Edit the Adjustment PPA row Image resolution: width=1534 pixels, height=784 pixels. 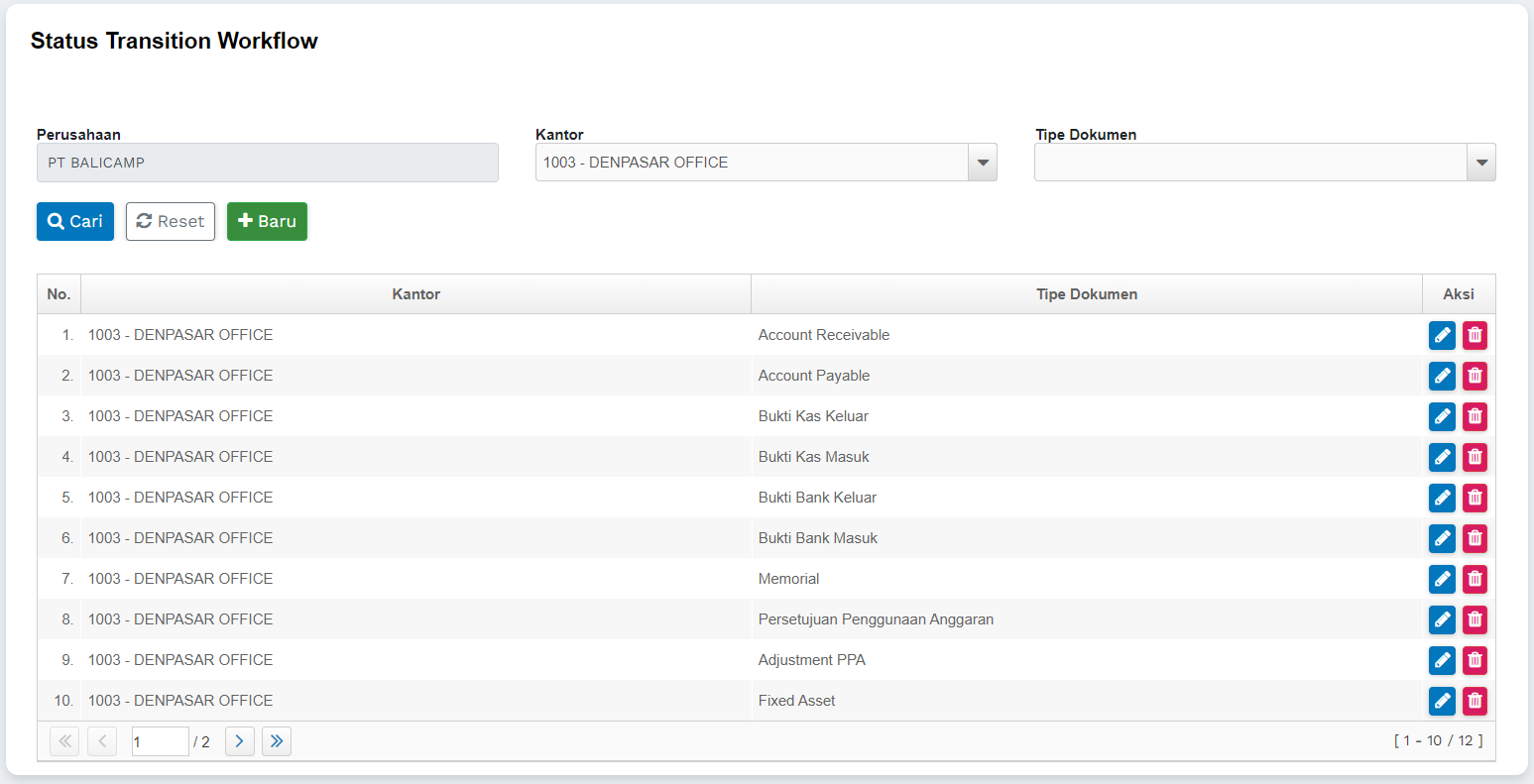click(x=1442, y=661)
